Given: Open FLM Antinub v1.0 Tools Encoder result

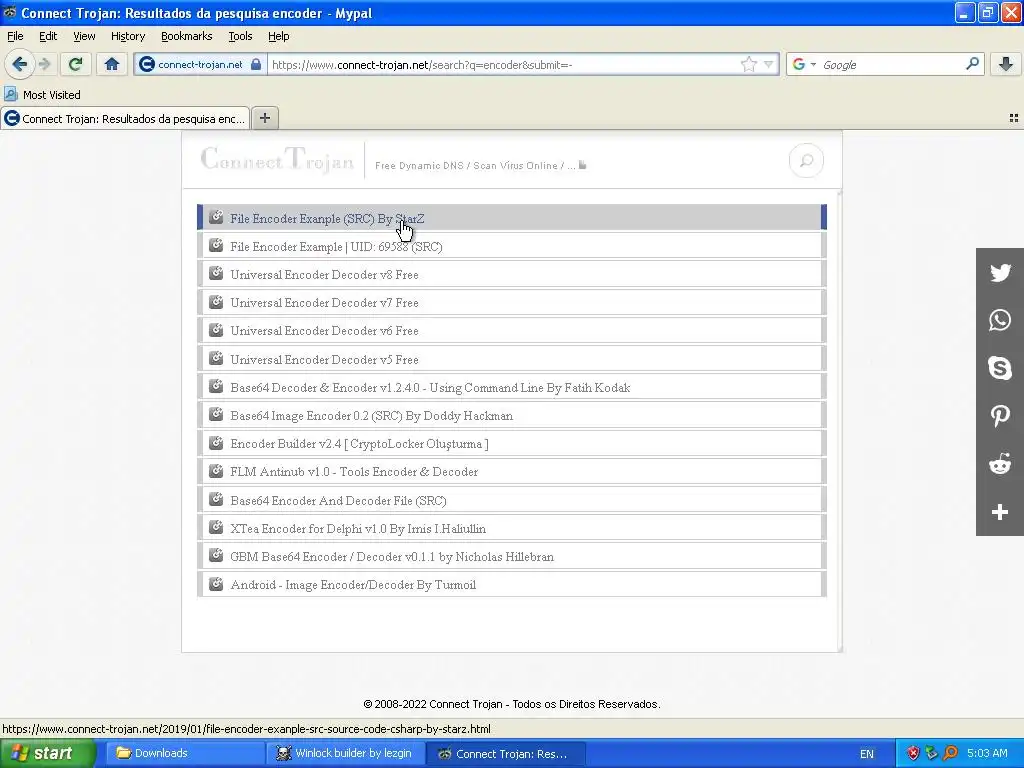Looking at the screenshot, I should point(512,471).
